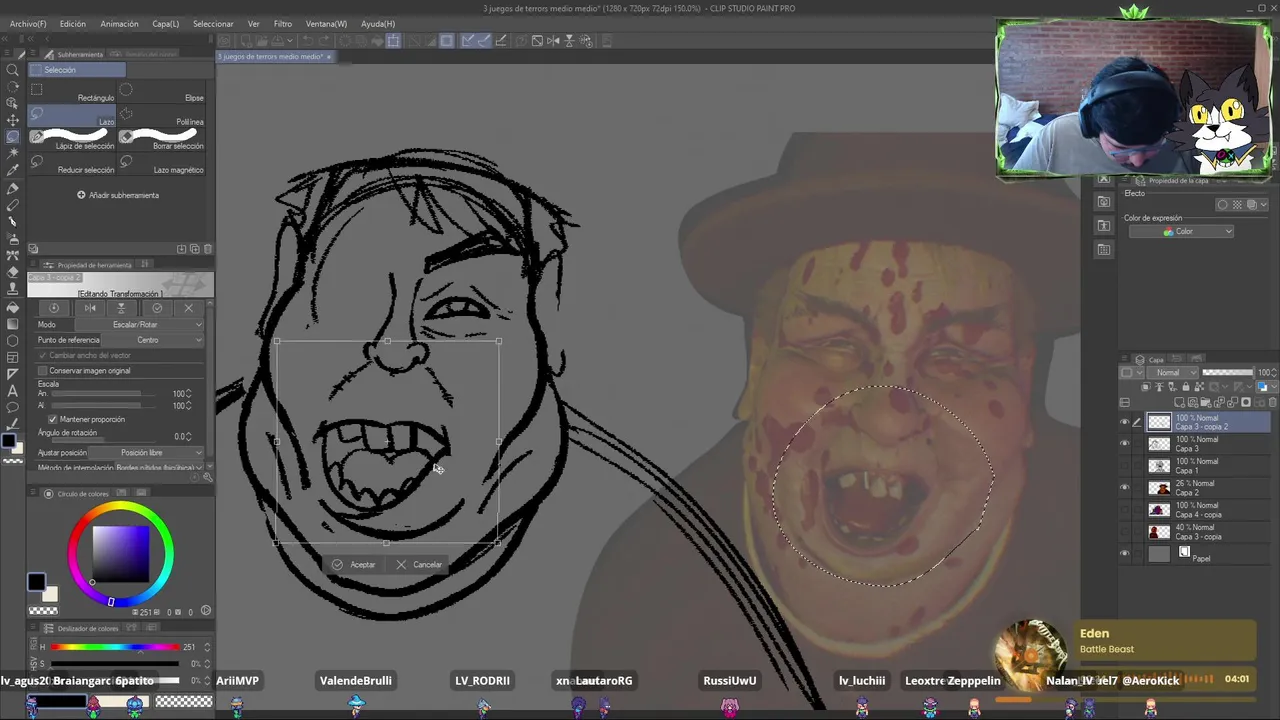Screen dimensions: 1280x720
Task: Delete subtool with trash icon
Action: [x=207, y=249]
